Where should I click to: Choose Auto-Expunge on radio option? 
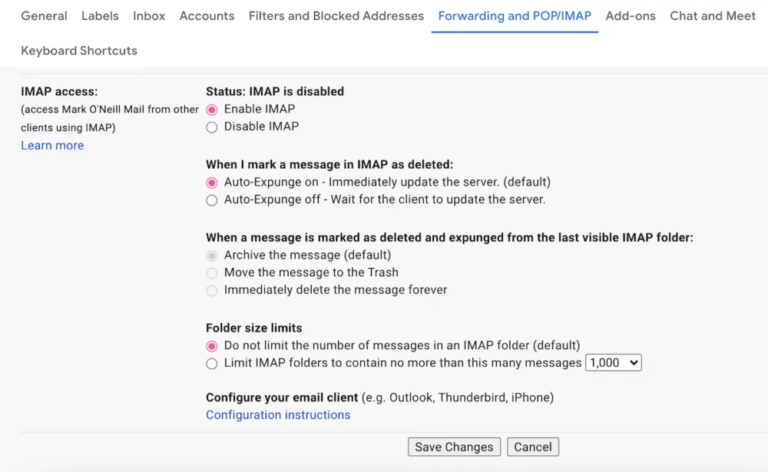212,183
